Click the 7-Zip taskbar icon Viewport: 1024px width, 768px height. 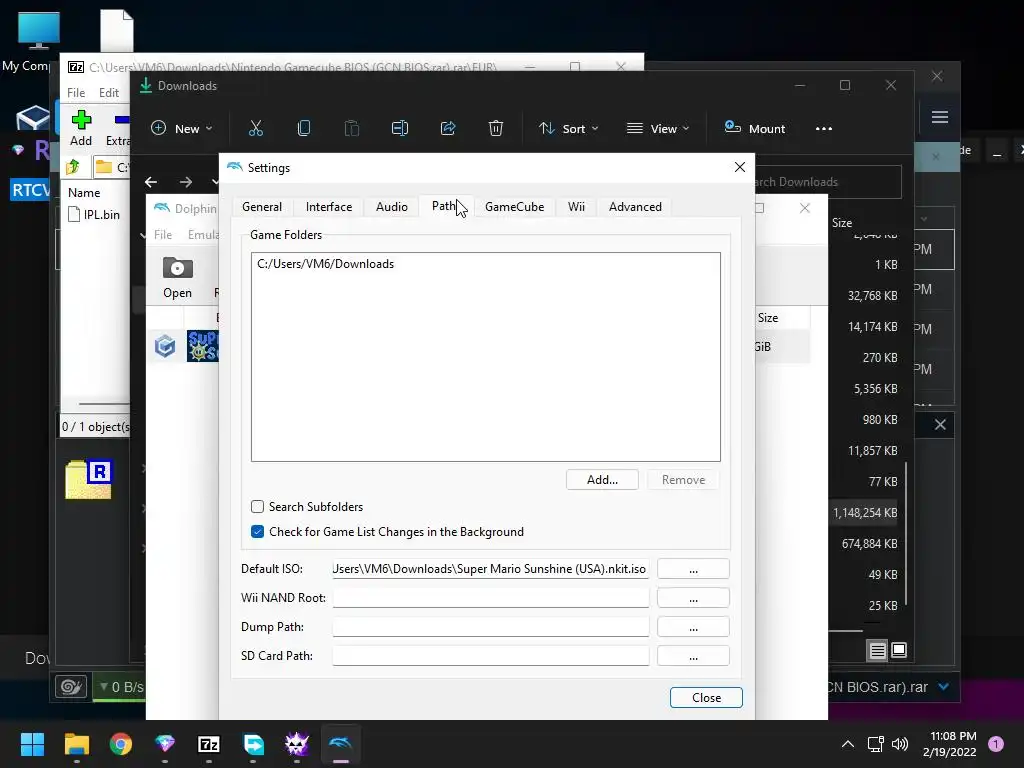click(x=209, y=744)
